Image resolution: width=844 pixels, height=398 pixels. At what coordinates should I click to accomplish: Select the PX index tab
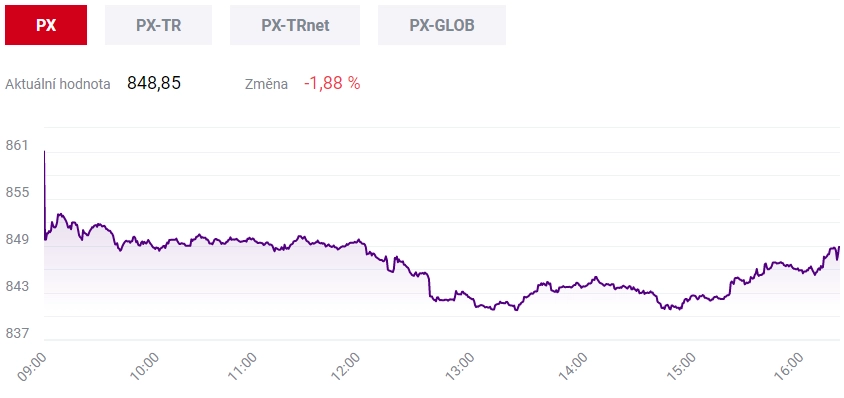pyautogui.click(x=46, y=25)
